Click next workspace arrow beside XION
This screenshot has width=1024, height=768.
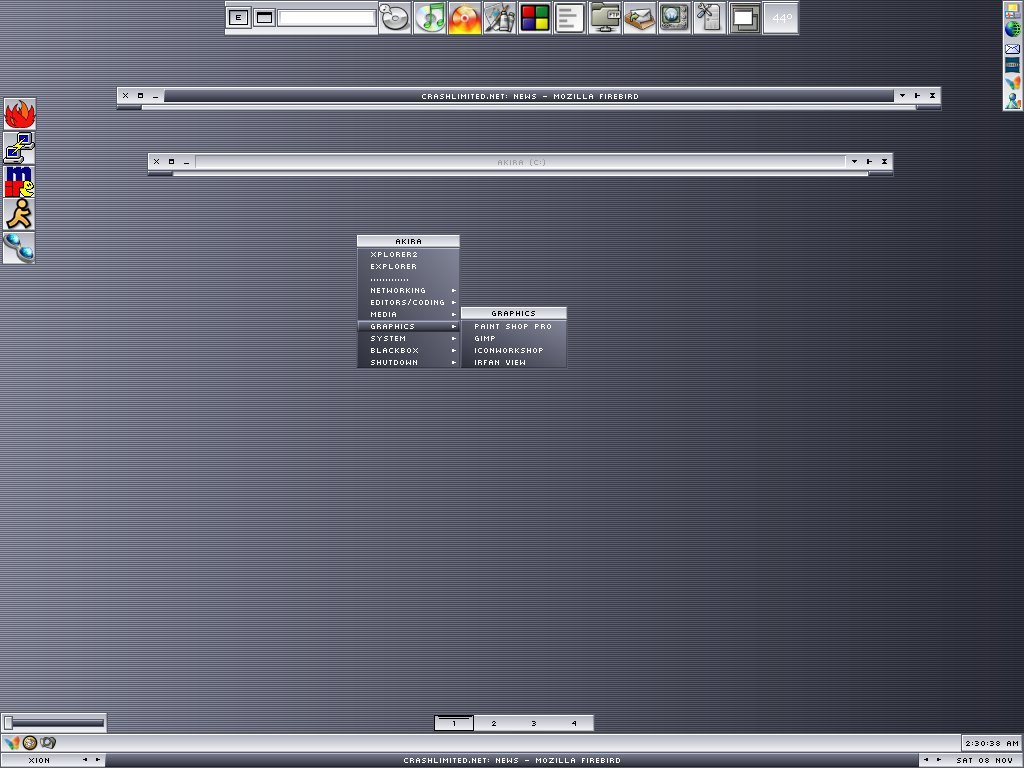click(x=97, y=760)
